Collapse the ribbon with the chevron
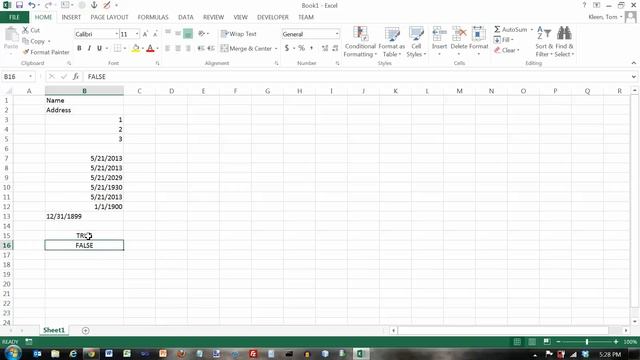 (633, 63)
